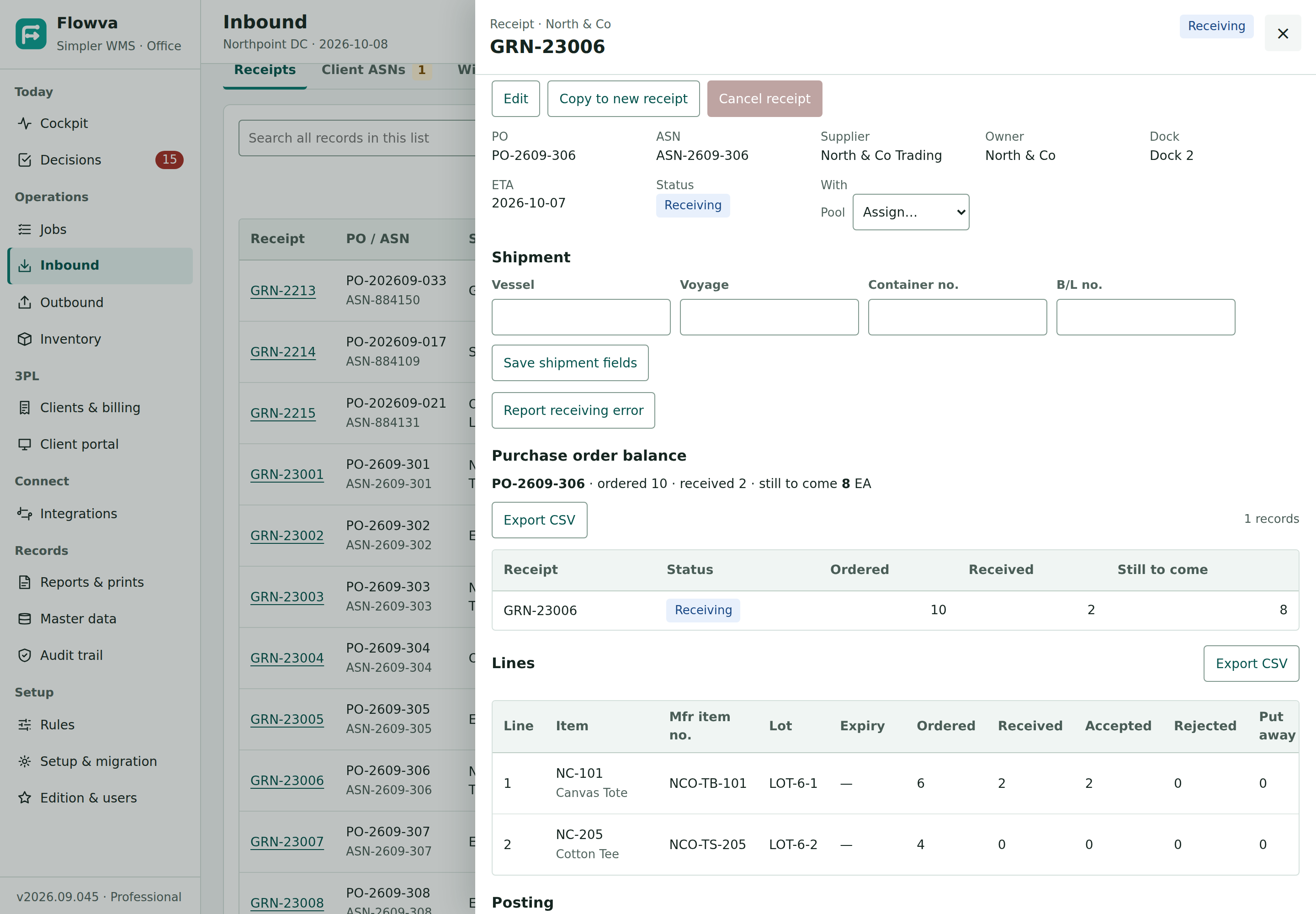Focus the Vessel input field
Image resolution: width=1316 pixels, height=914 pixels.
point(581,317)
